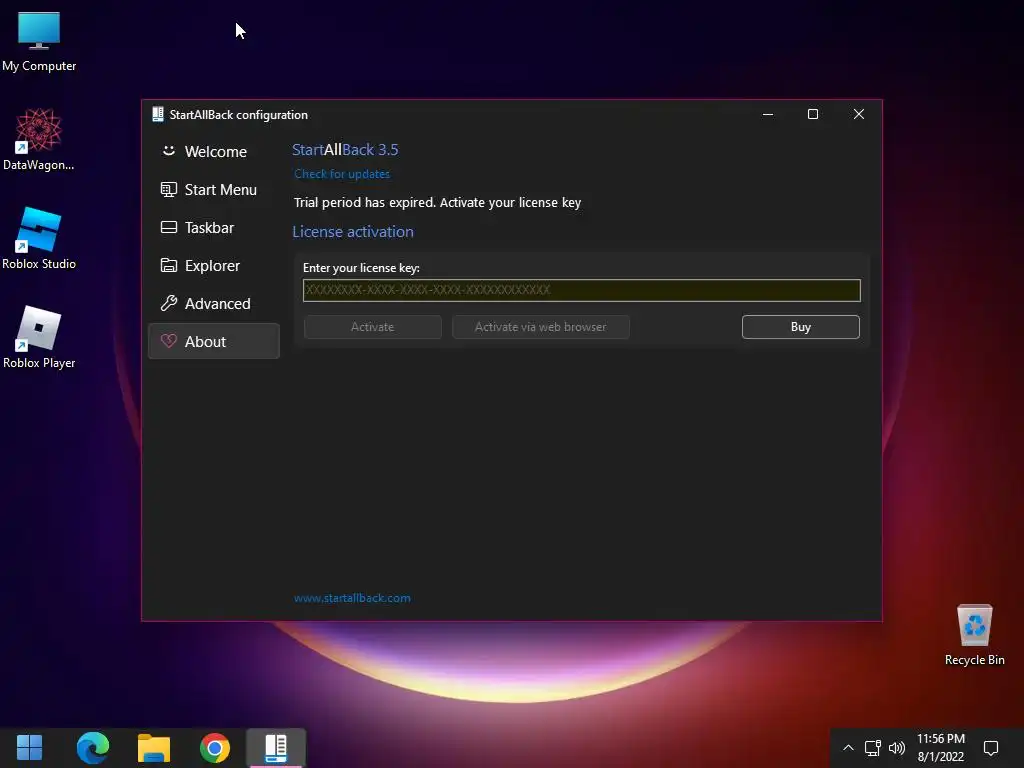Launch Microsoft Edge from the taskbar
The image size is (1024, 768).
tap(93, 748)
